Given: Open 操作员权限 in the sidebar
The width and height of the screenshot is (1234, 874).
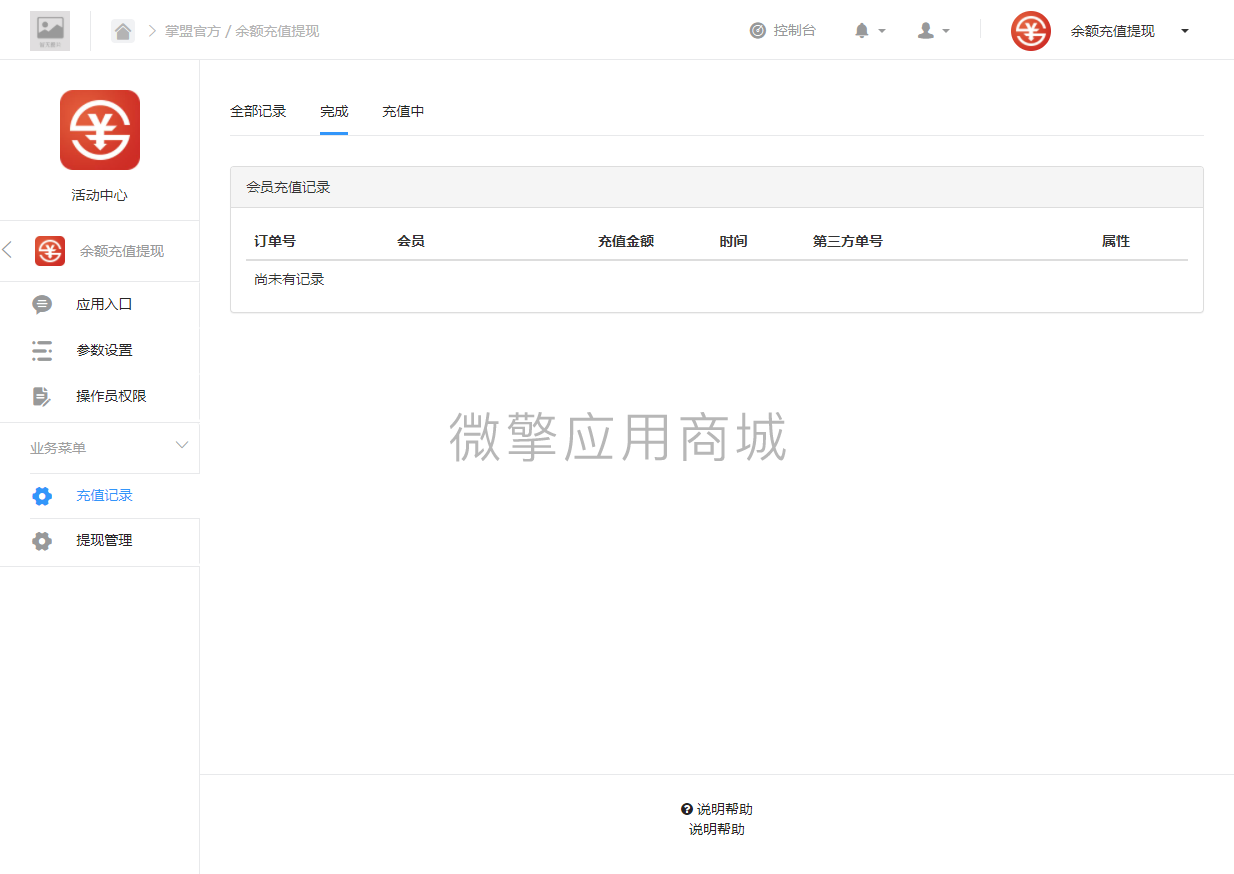Looking at the screenshot, I should 111,396.
